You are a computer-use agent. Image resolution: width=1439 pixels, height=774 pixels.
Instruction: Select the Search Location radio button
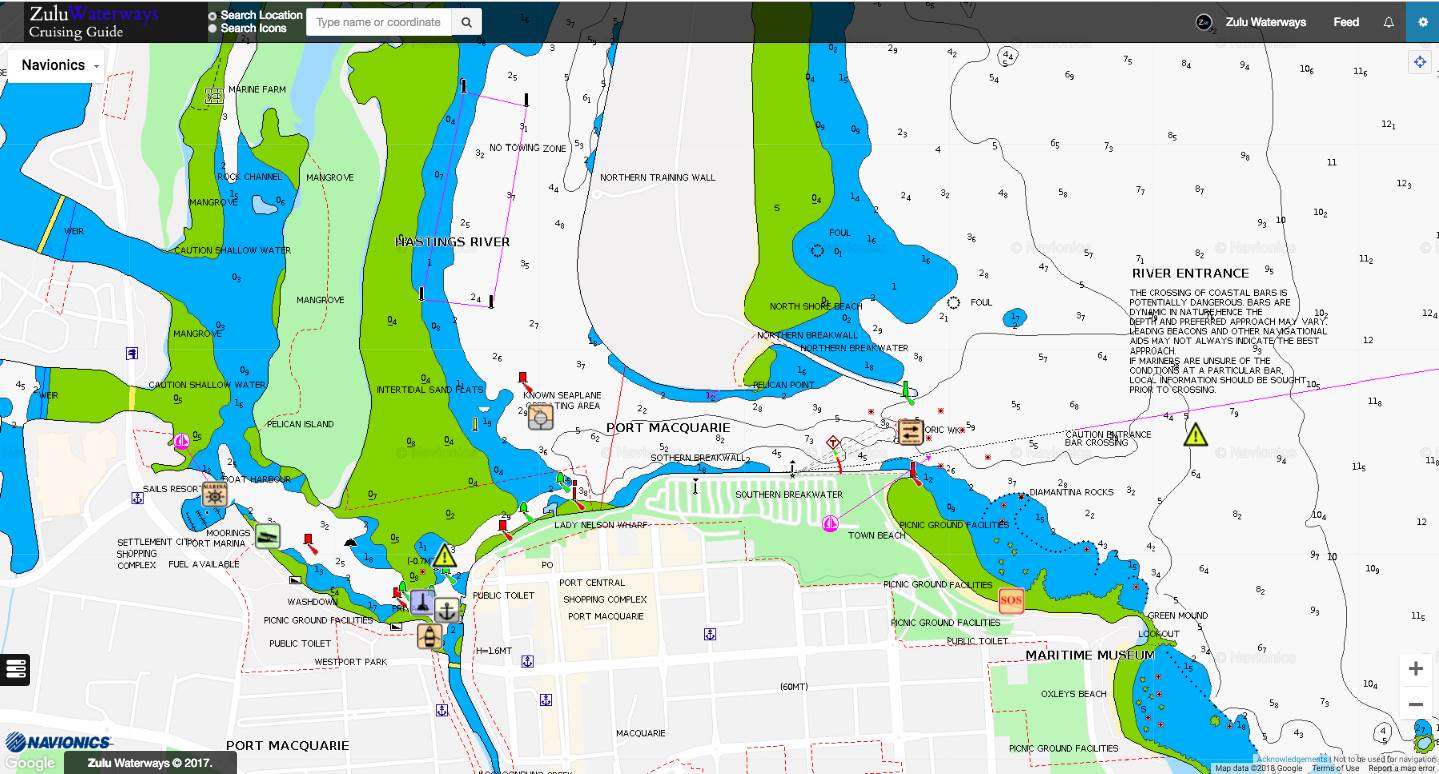(212, 16)
